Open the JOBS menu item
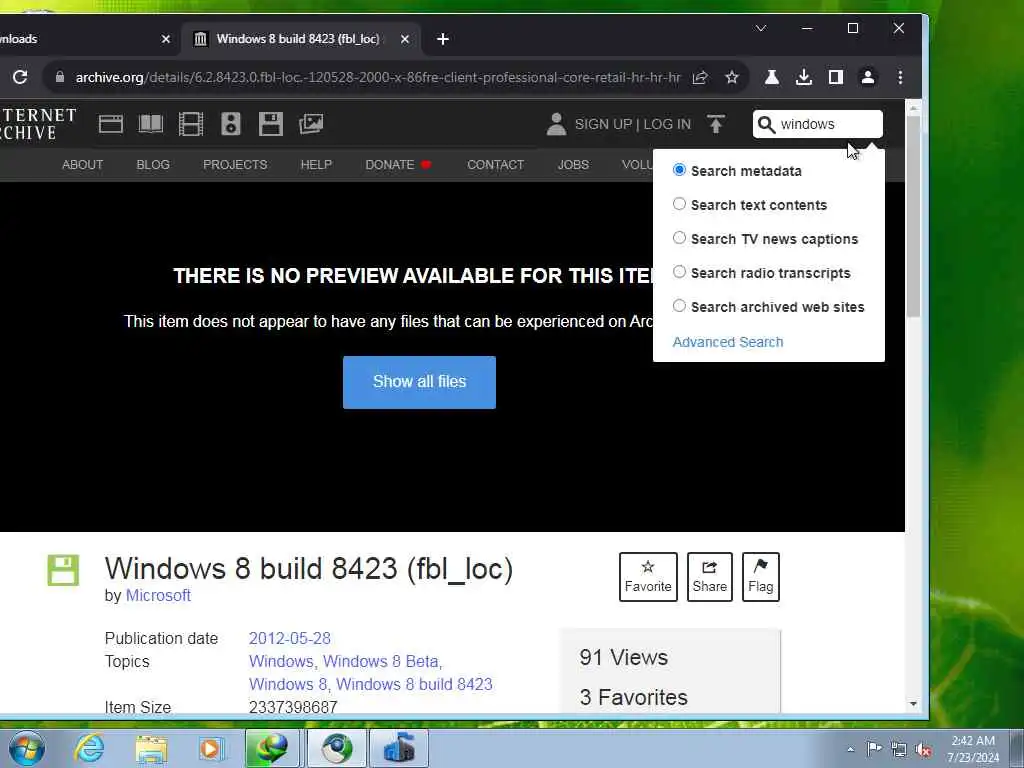This screenshot has width=1024, height=768. (x=573, y=165)
